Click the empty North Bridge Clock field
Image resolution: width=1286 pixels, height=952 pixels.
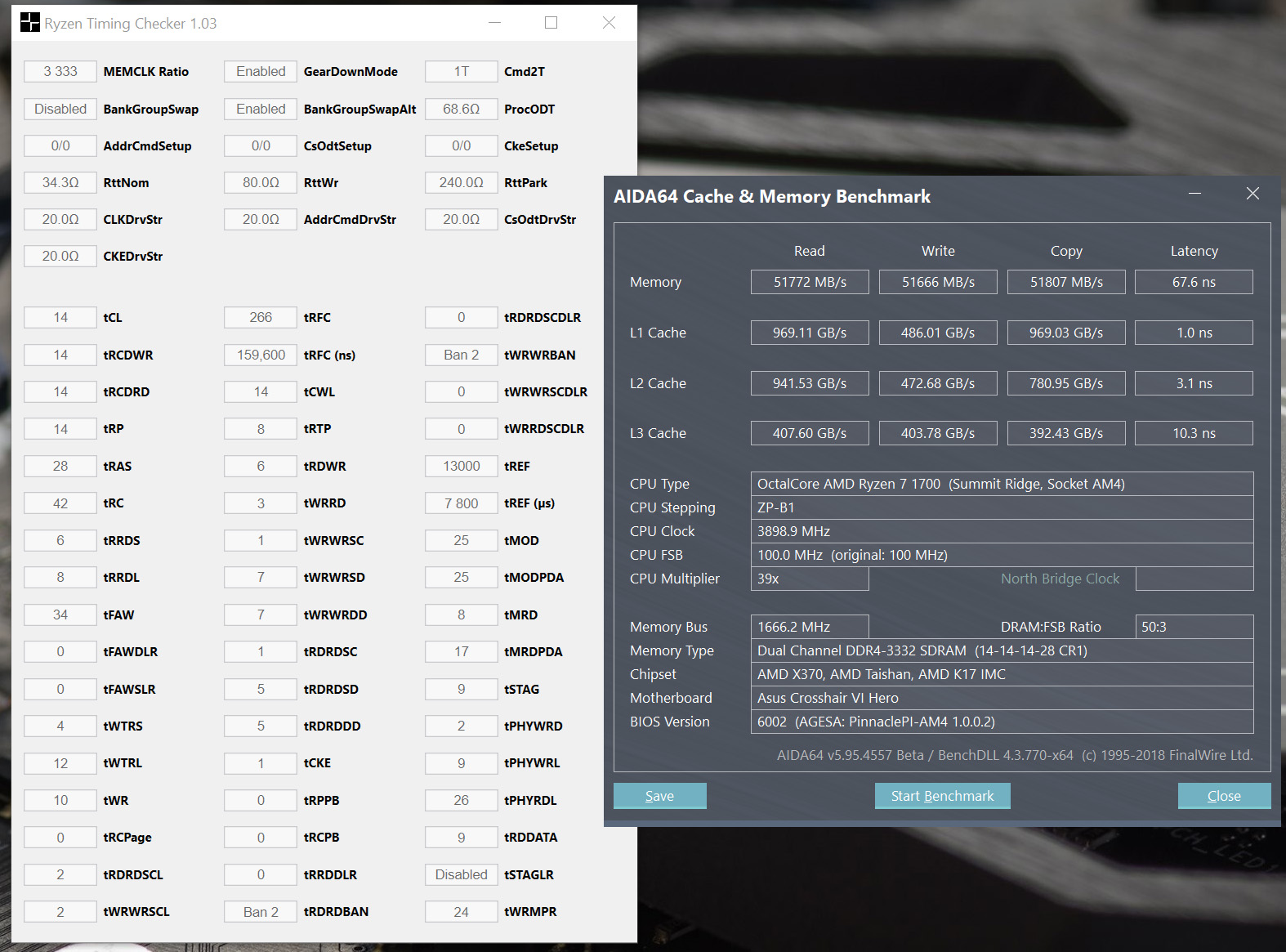coord(1194,579)
